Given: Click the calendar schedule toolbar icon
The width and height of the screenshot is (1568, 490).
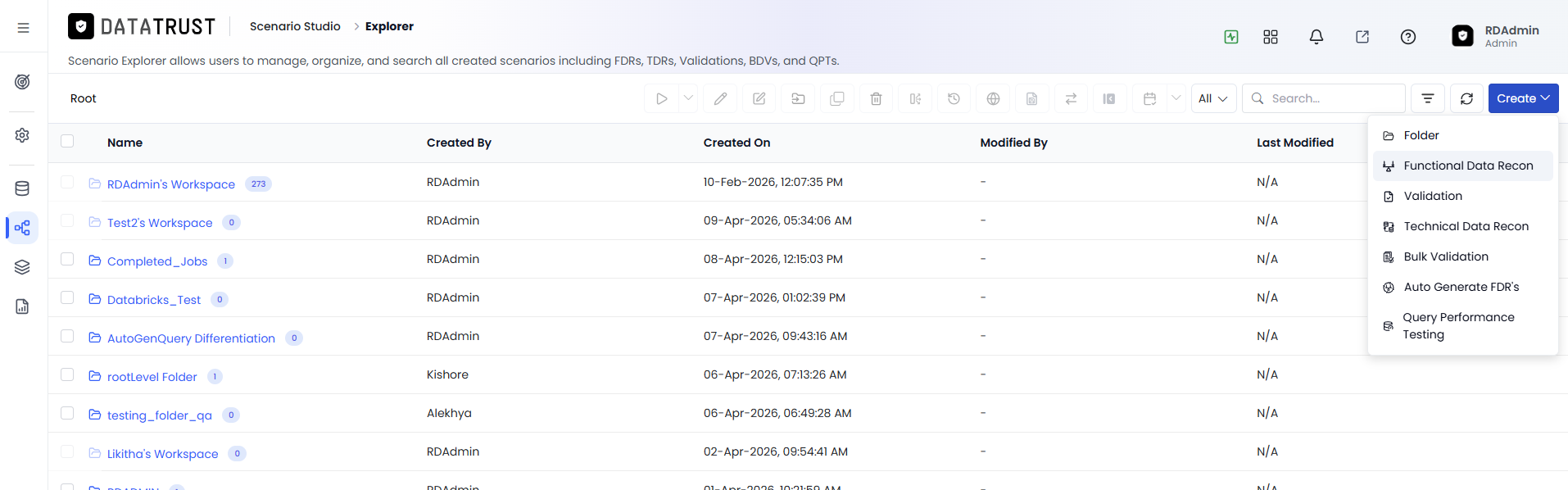Looking at the screenshot, I should click(1150, 98).
